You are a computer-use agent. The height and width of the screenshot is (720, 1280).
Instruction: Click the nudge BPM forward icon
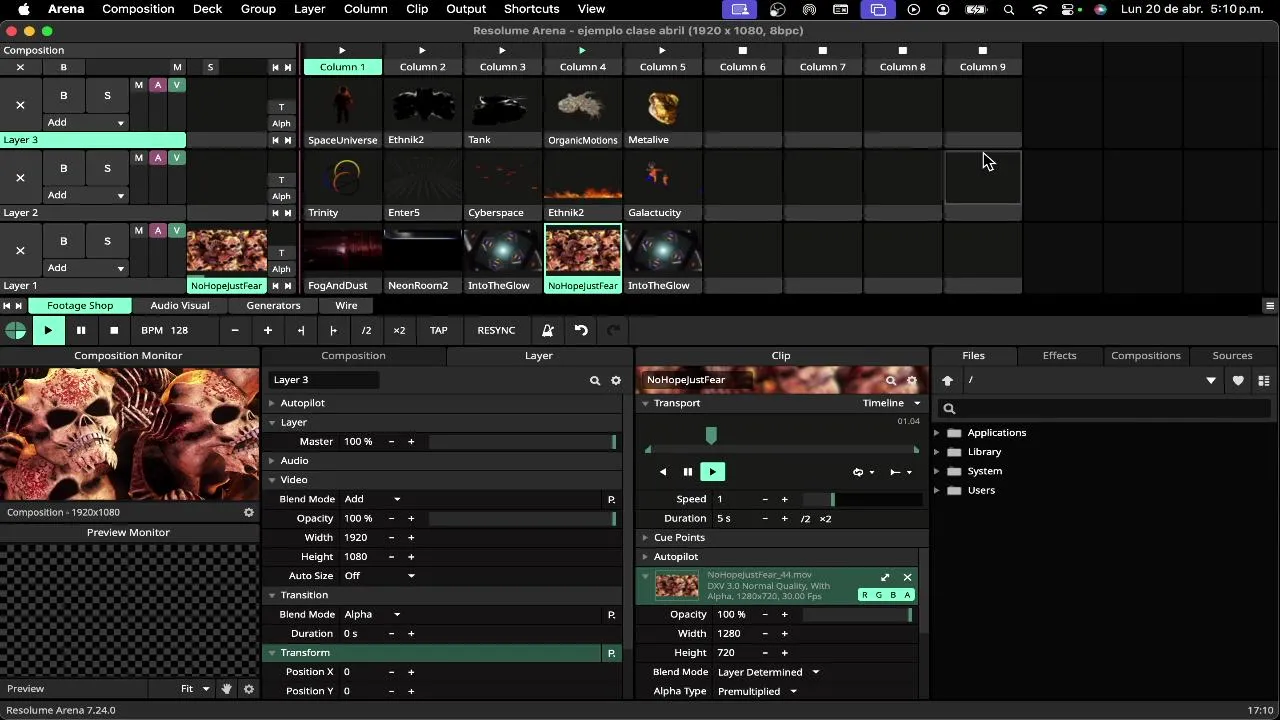[333, 331]
